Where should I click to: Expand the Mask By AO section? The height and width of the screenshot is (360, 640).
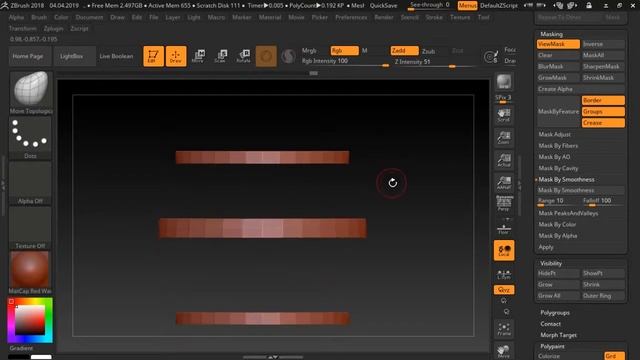pyautogui.click(x=554, y=157)
